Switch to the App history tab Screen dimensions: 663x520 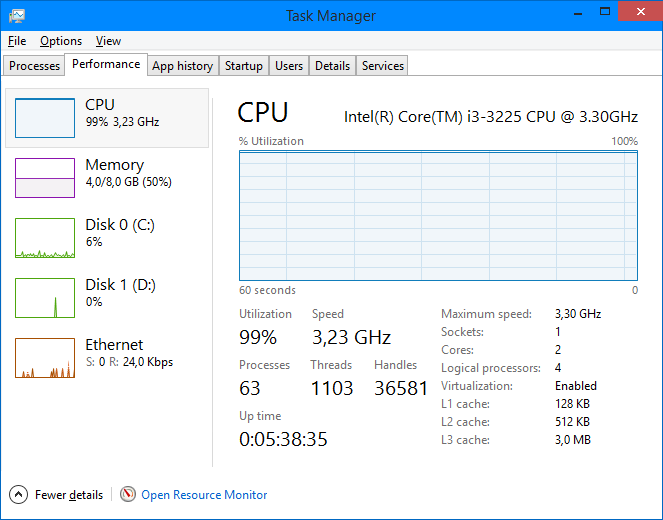182,66
